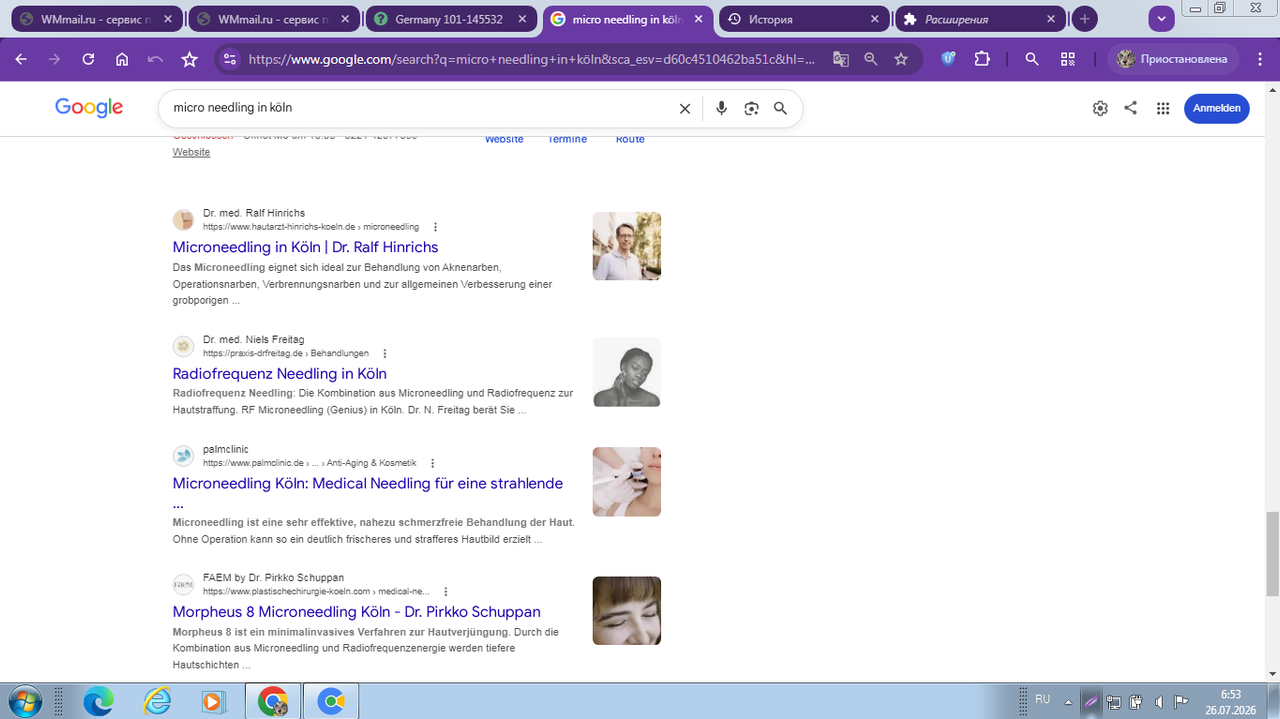Viewport: 1280px width, 719px height.
Task: Click into the Google search box
Action: [420, 107]
